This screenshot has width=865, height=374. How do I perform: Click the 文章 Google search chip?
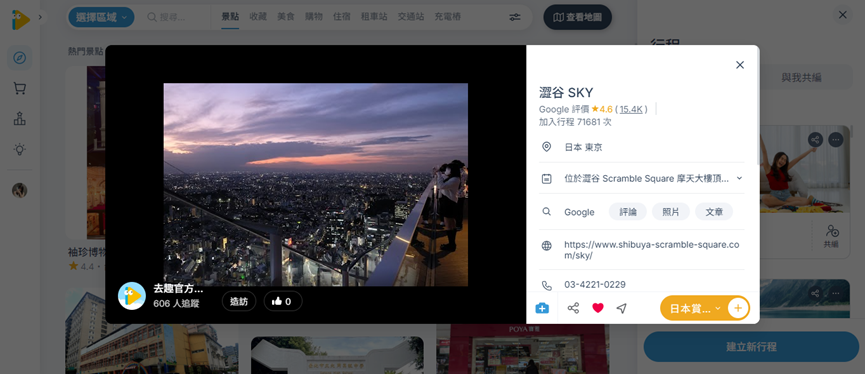714,212
